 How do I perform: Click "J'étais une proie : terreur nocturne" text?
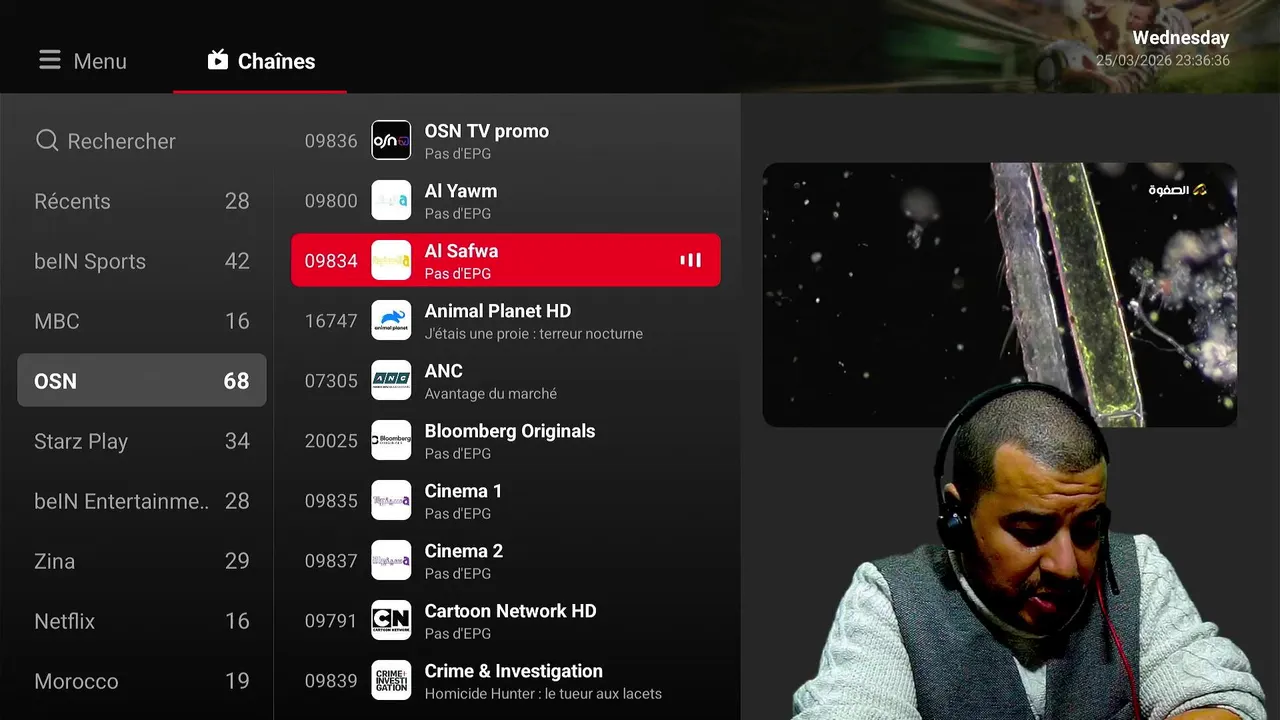click(534, 334)
